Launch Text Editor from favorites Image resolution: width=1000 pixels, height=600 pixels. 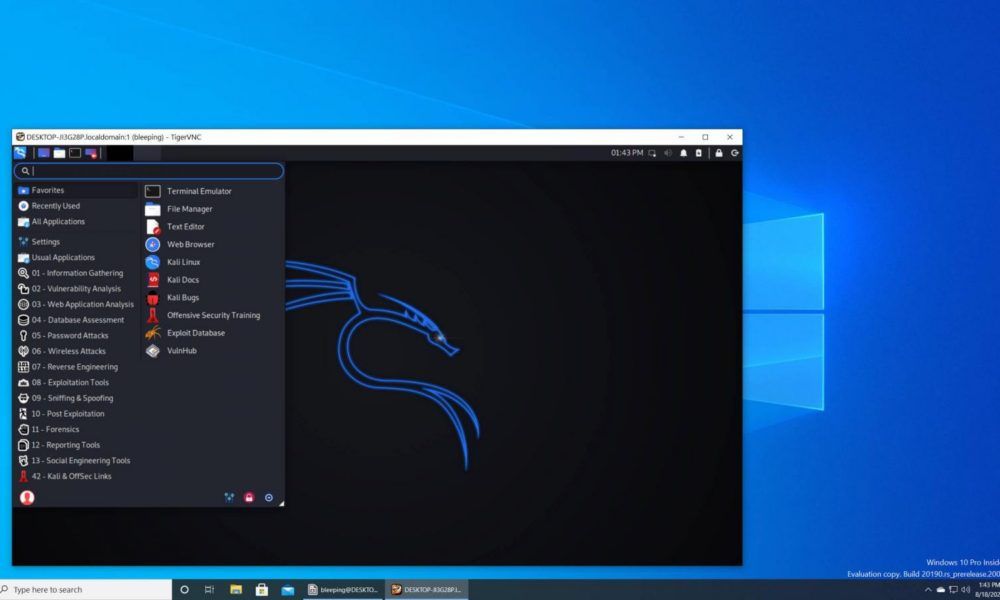(x=213, y=226)
